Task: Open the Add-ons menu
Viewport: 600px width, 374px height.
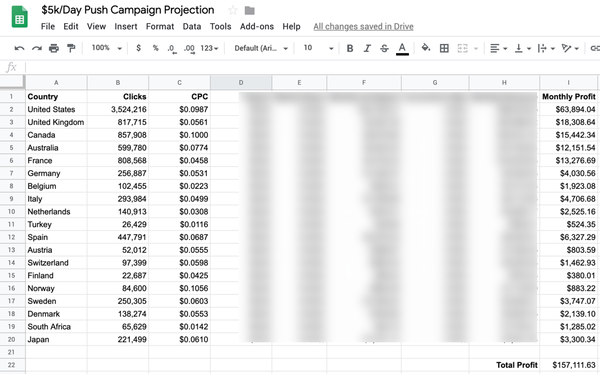Action: (x=257, y=26)
